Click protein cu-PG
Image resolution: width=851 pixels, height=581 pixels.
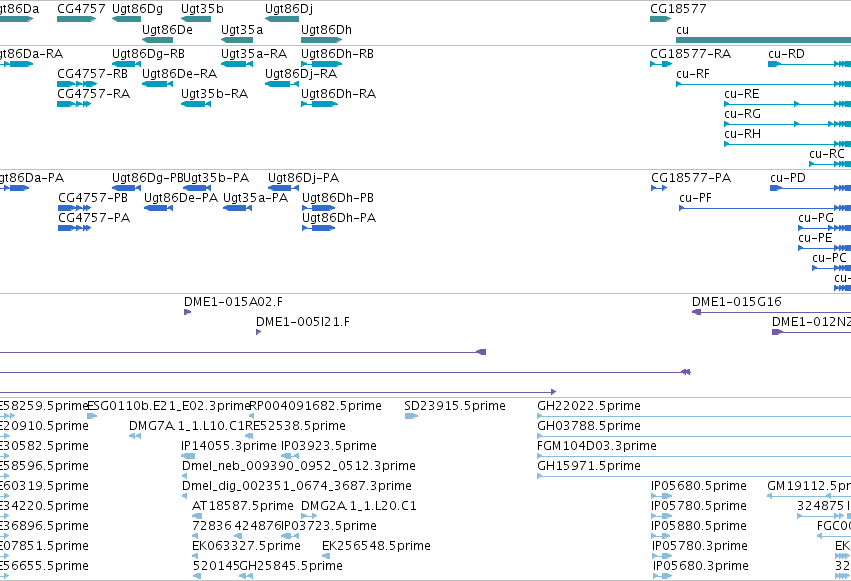point(824,228)
